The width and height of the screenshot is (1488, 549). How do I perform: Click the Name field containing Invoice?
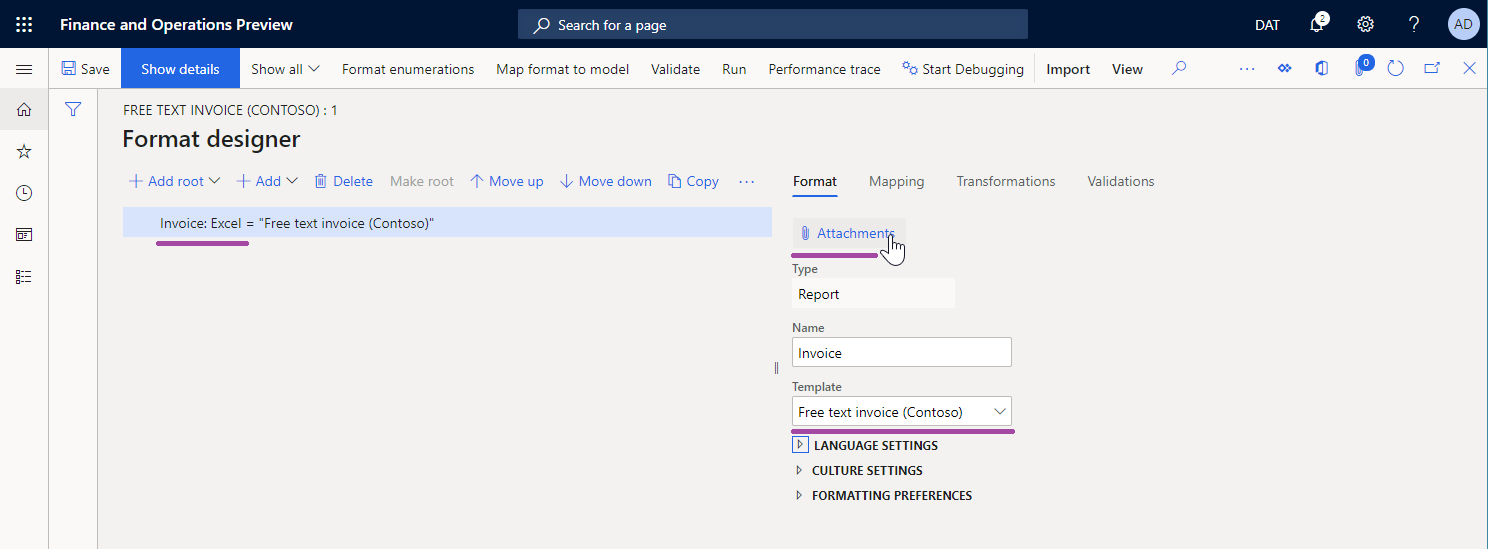pyautogui.click(x=902, y=352)
